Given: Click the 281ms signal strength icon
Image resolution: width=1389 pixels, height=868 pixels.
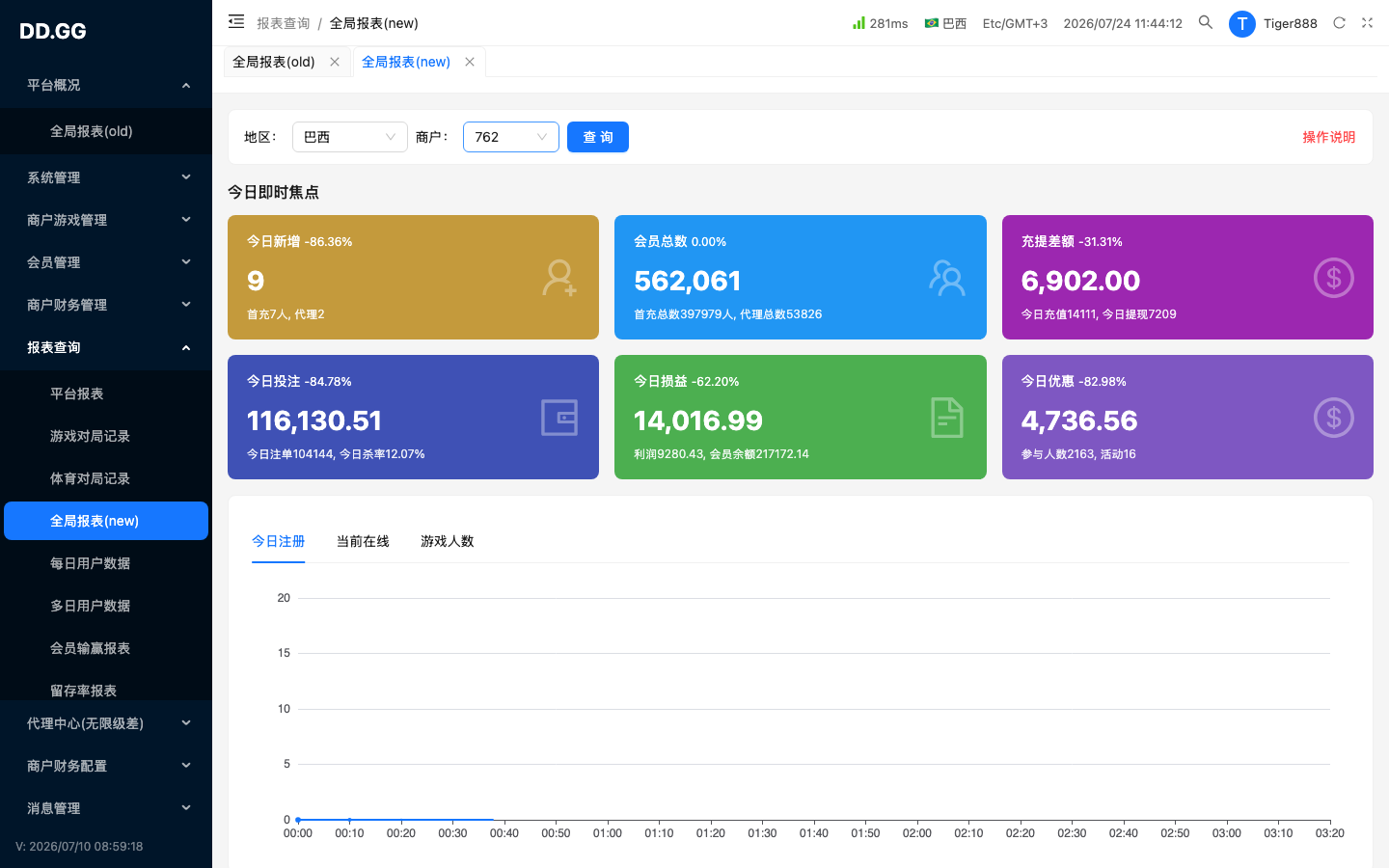Looking at the screenshot, I should click(858, 22).
